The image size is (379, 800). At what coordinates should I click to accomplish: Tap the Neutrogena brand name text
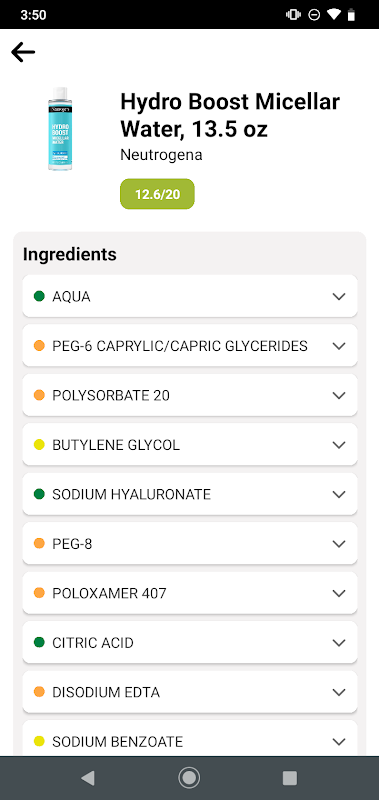[161, 155]
